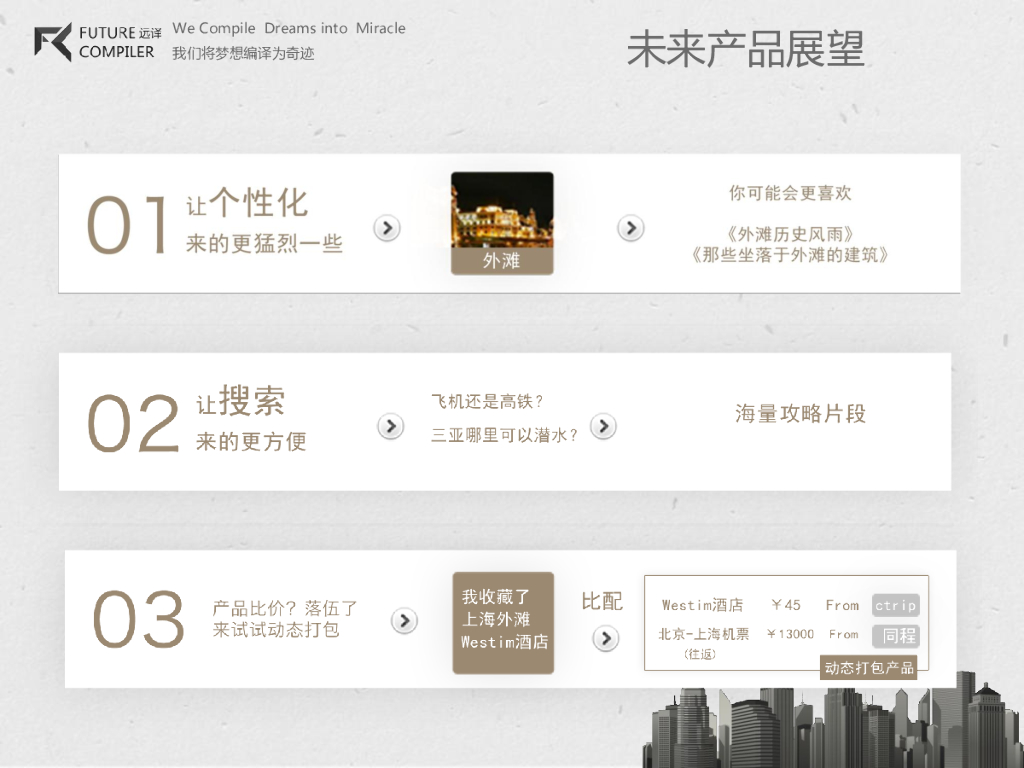Click the 让搜索 heading

tap(240, 401)
